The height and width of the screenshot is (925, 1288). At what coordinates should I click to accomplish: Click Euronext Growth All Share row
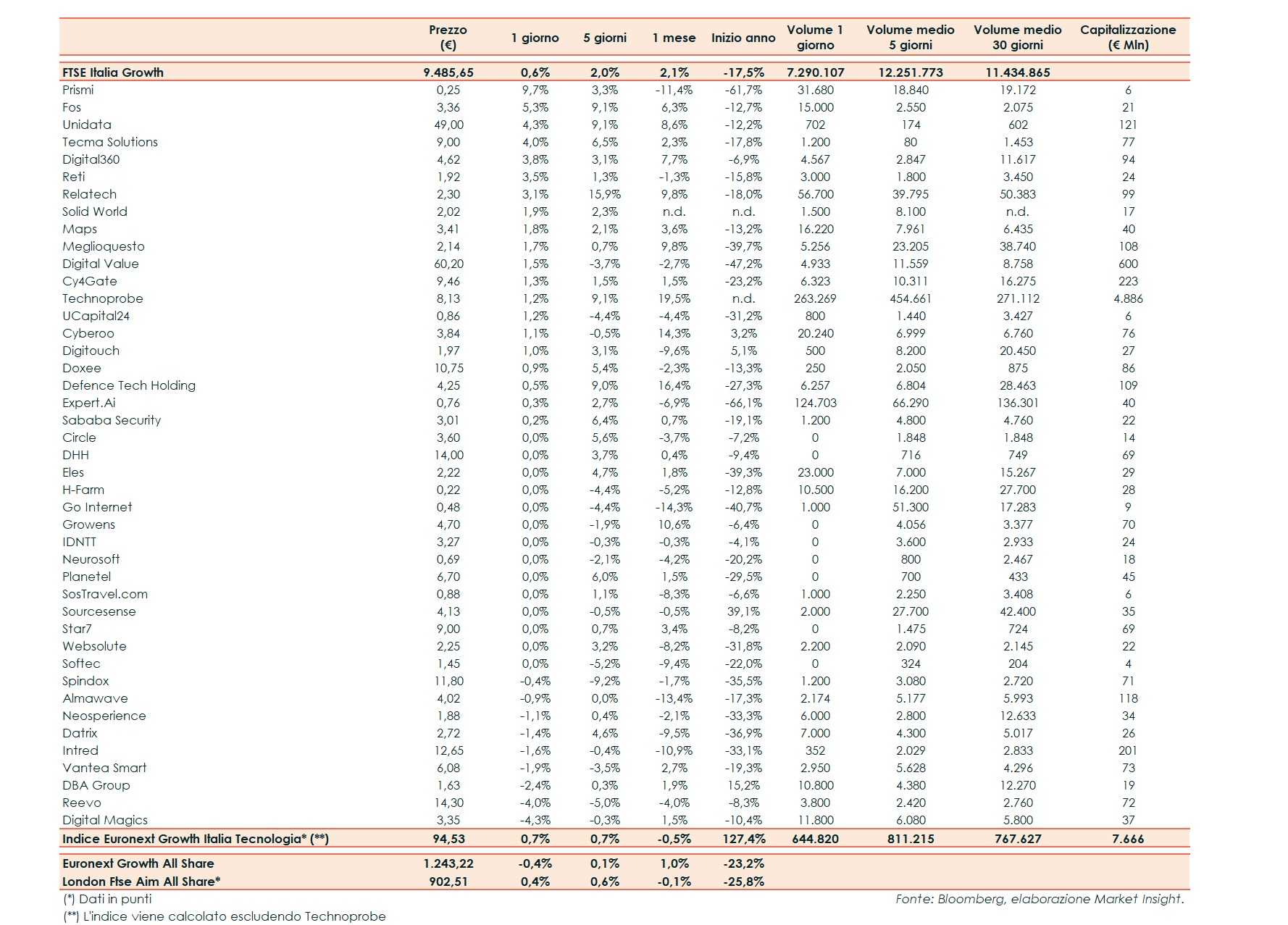[x=624, y=863]
